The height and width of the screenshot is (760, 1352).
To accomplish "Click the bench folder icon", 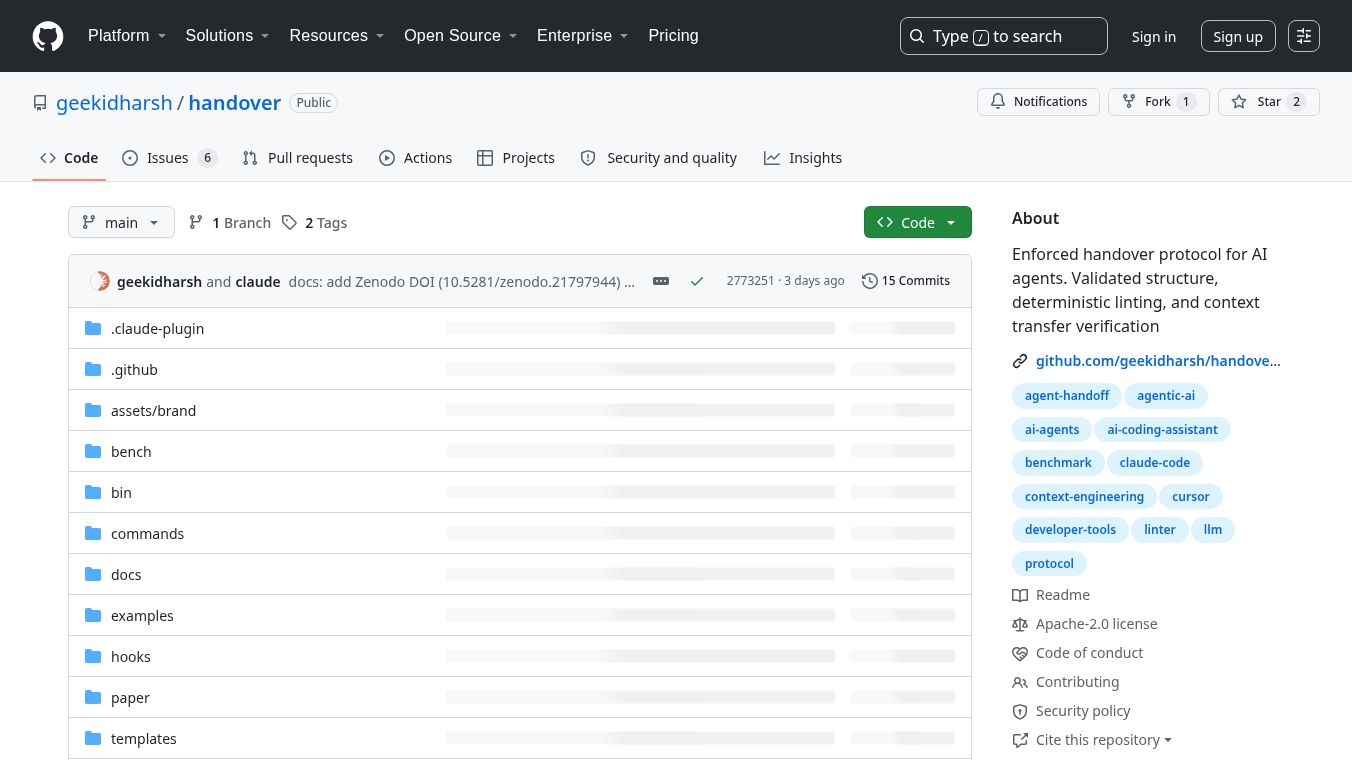I will click(94, 451).
